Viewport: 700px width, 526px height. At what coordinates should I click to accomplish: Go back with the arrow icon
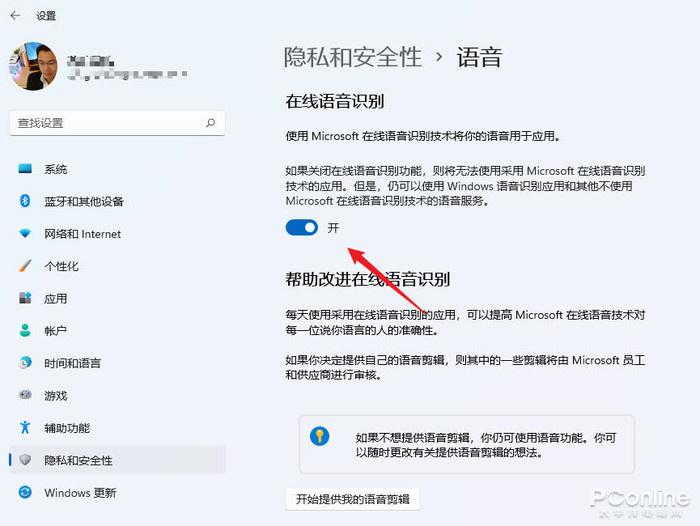pos(15,16)
